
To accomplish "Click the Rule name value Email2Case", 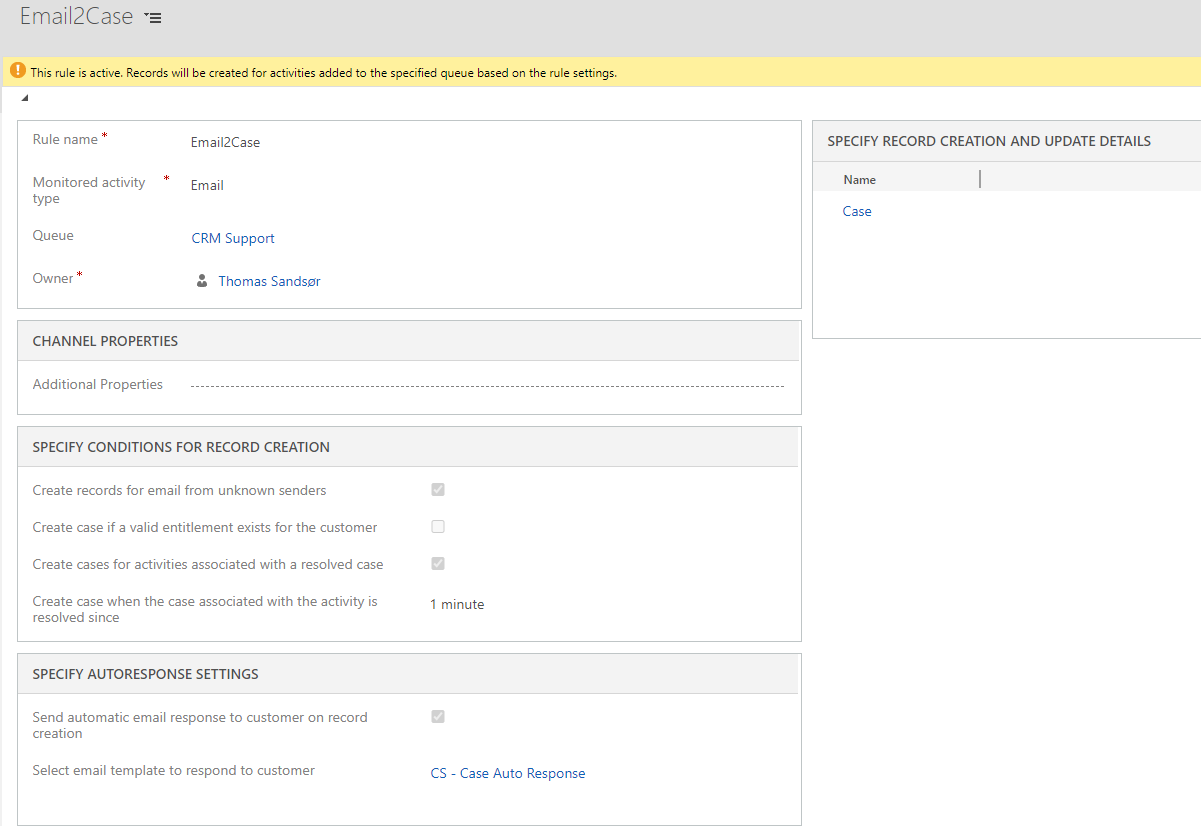I will (225, 142).
